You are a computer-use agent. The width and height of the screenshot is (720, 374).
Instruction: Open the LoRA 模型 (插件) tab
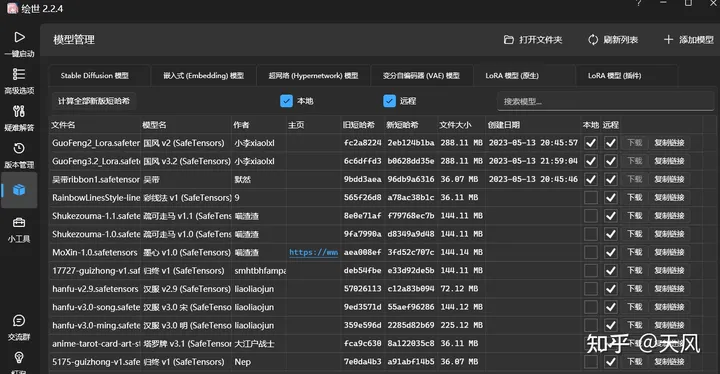(x=615, y=76)
